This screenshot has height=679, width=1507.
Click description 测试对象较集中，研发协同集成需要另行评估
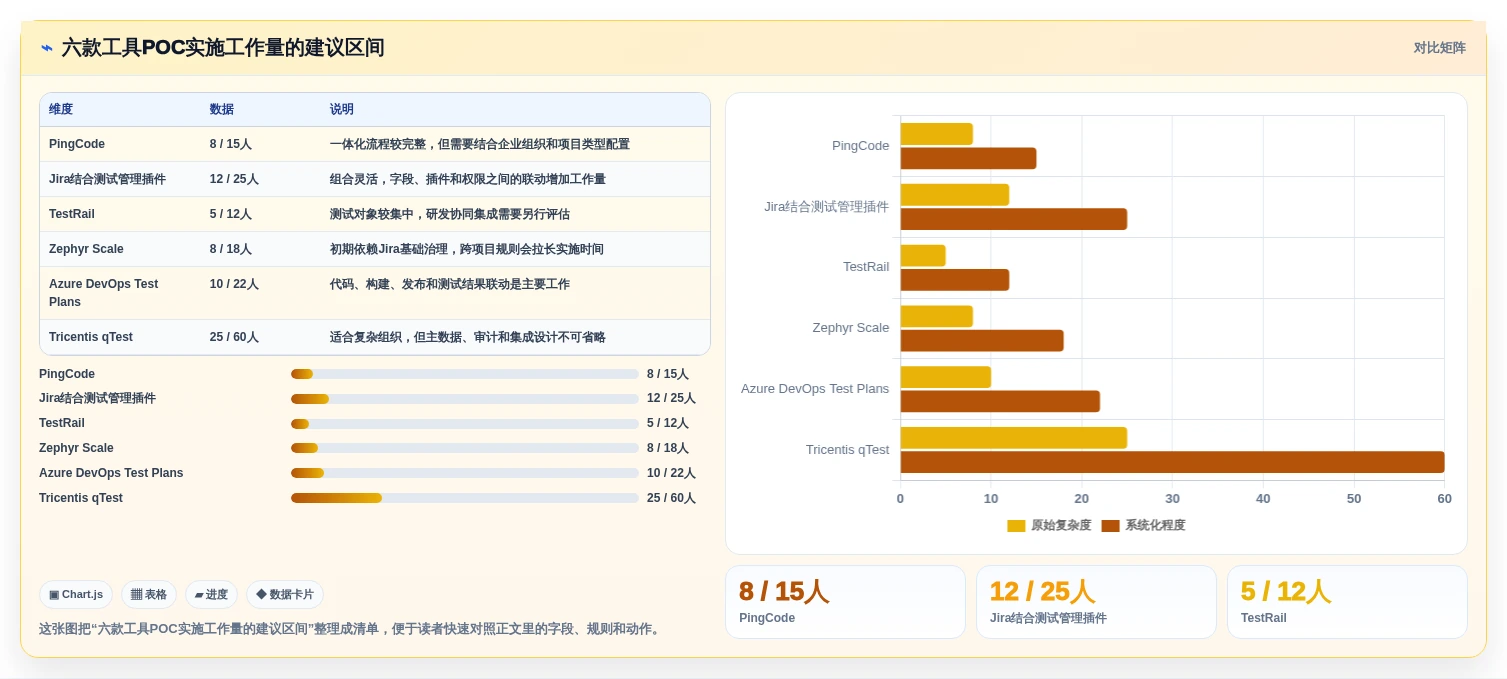450,214
